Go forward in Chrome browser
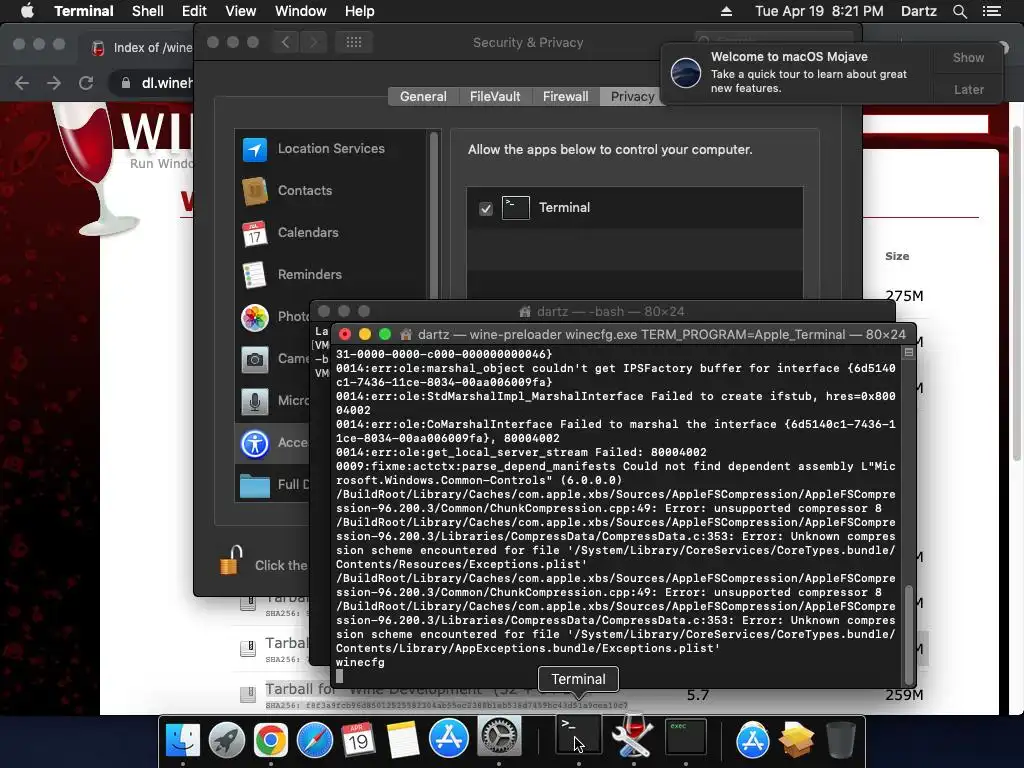 click(54, 83)
